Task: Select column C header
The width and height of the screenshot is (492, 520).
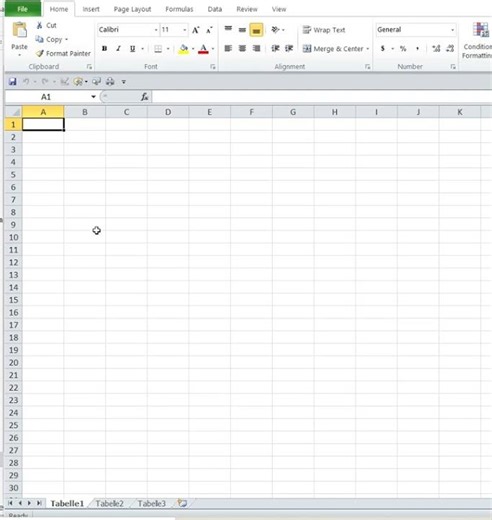Action: 126,112
